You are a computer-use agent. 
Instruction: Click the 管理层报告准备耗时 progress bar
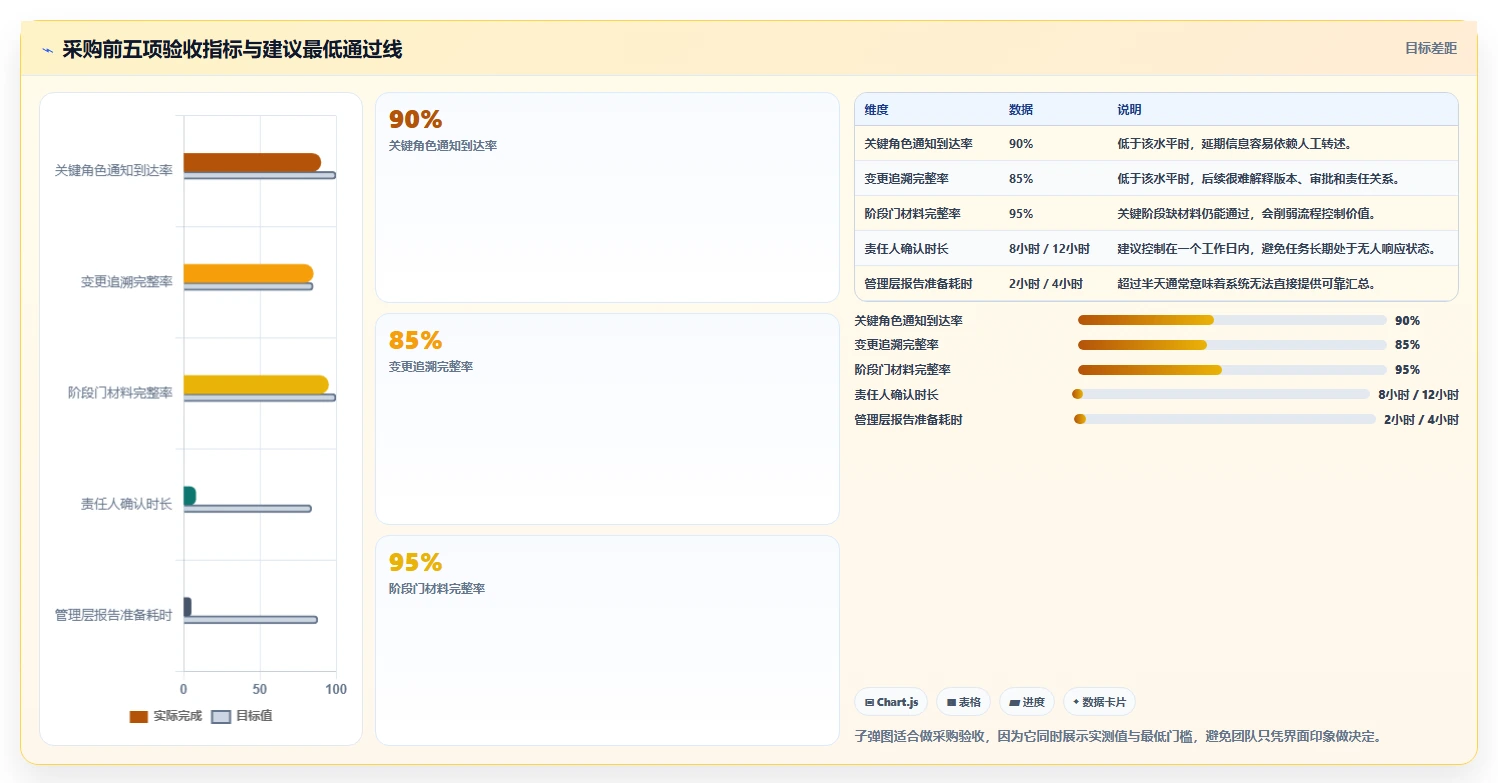click(x=1225, y=419)
